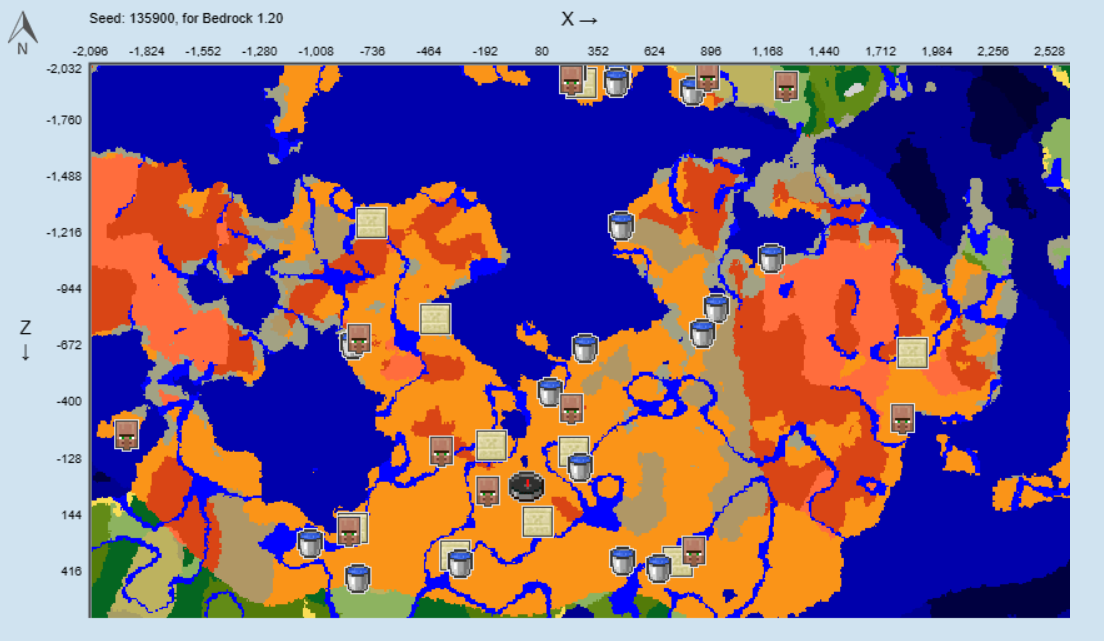Select the lone map-scroll marker in the northwest desert
Viewport: 1104px width, 641px height.
click(x=371, y=222)
